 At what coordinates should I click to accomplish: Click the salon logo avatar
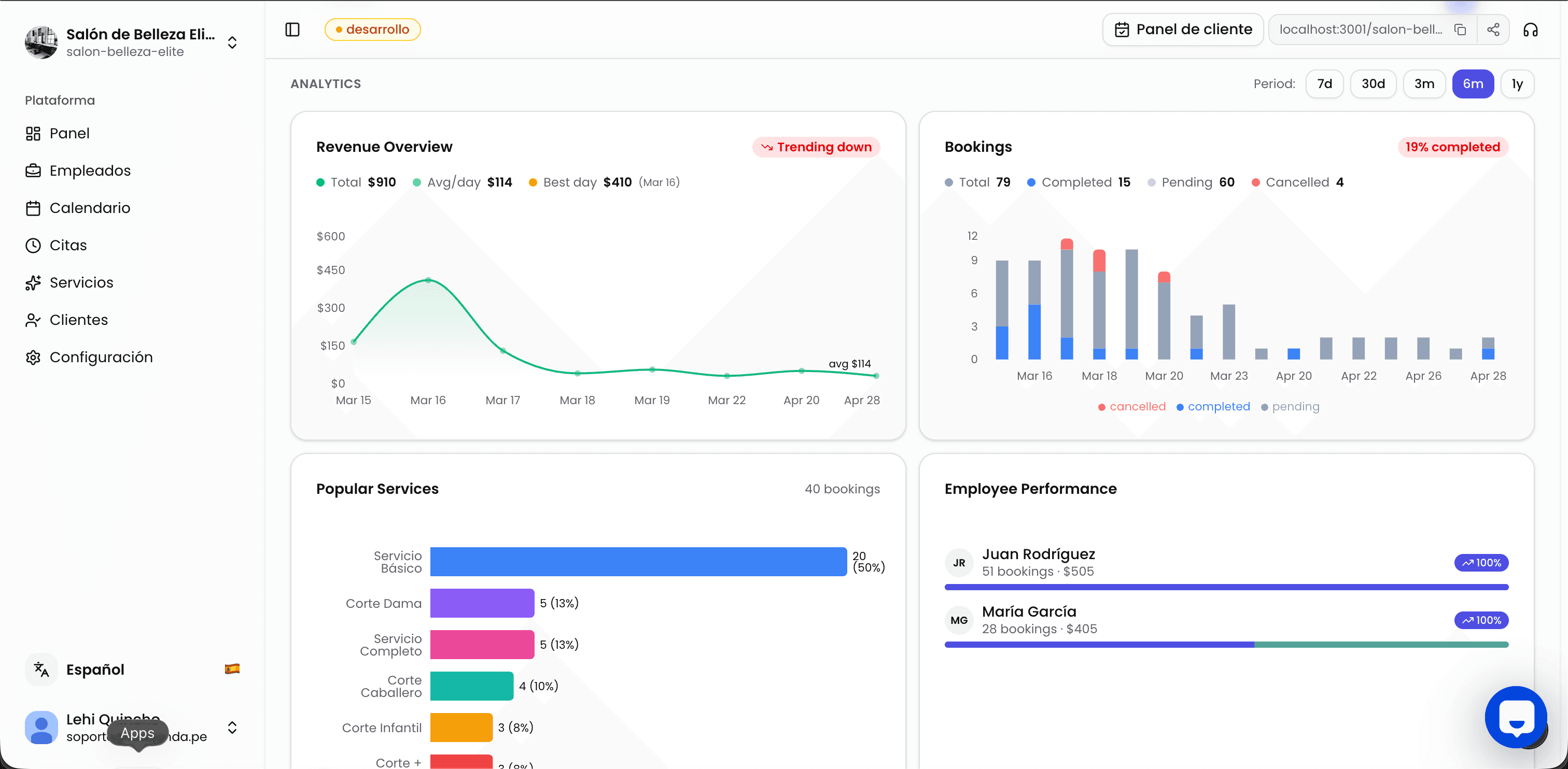pos(41,42)
